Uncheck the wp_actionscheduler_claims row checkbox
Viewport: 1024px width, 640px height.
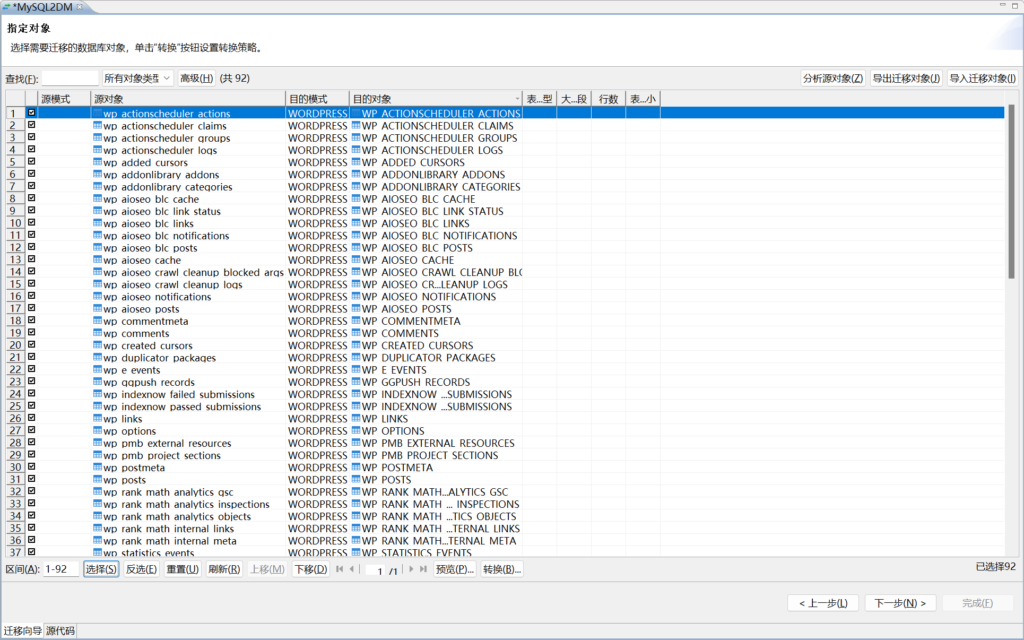pos(32,126)
